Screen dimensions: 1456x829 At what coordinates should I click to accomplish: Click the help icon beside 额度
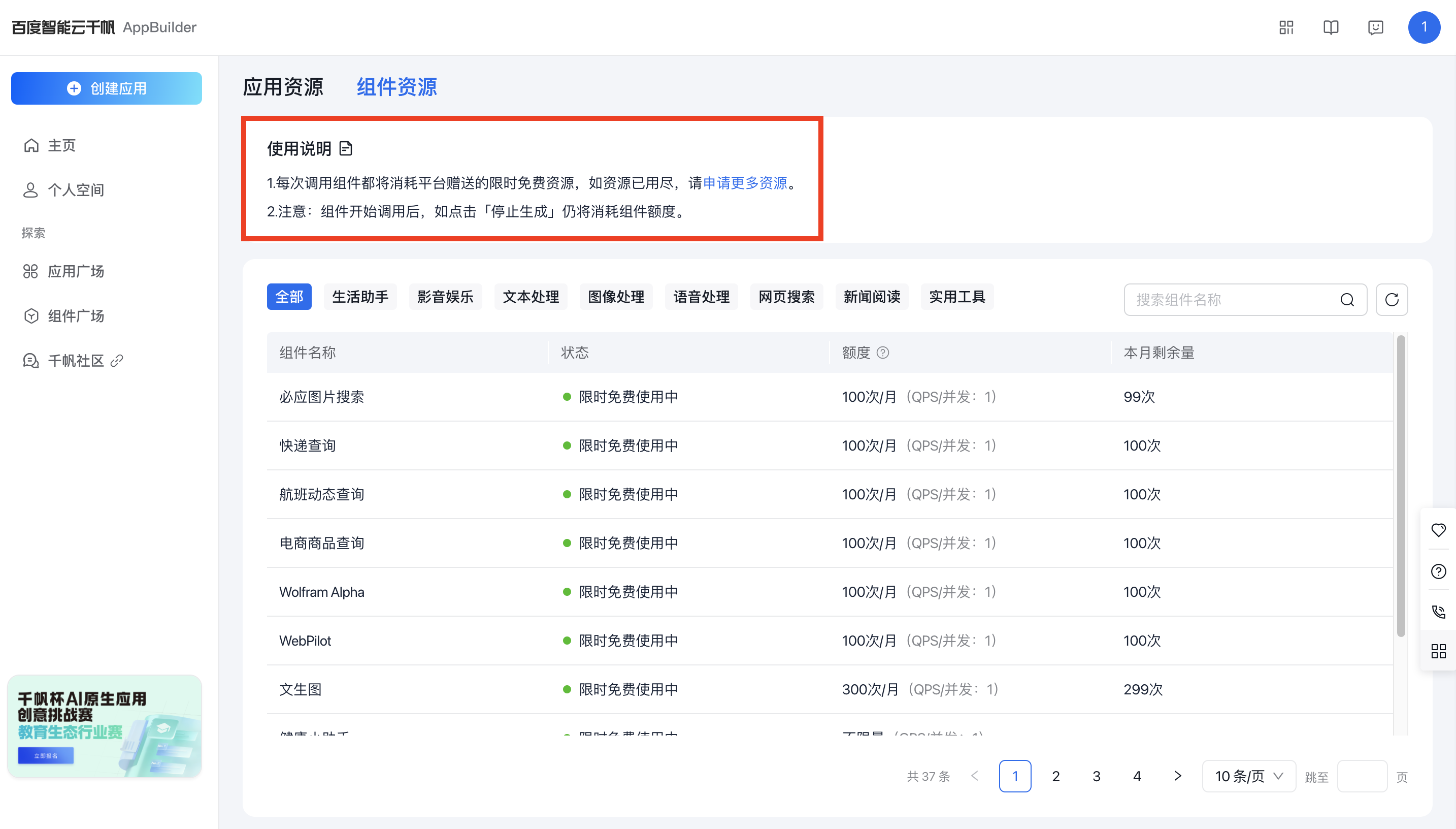coord(882,353)
